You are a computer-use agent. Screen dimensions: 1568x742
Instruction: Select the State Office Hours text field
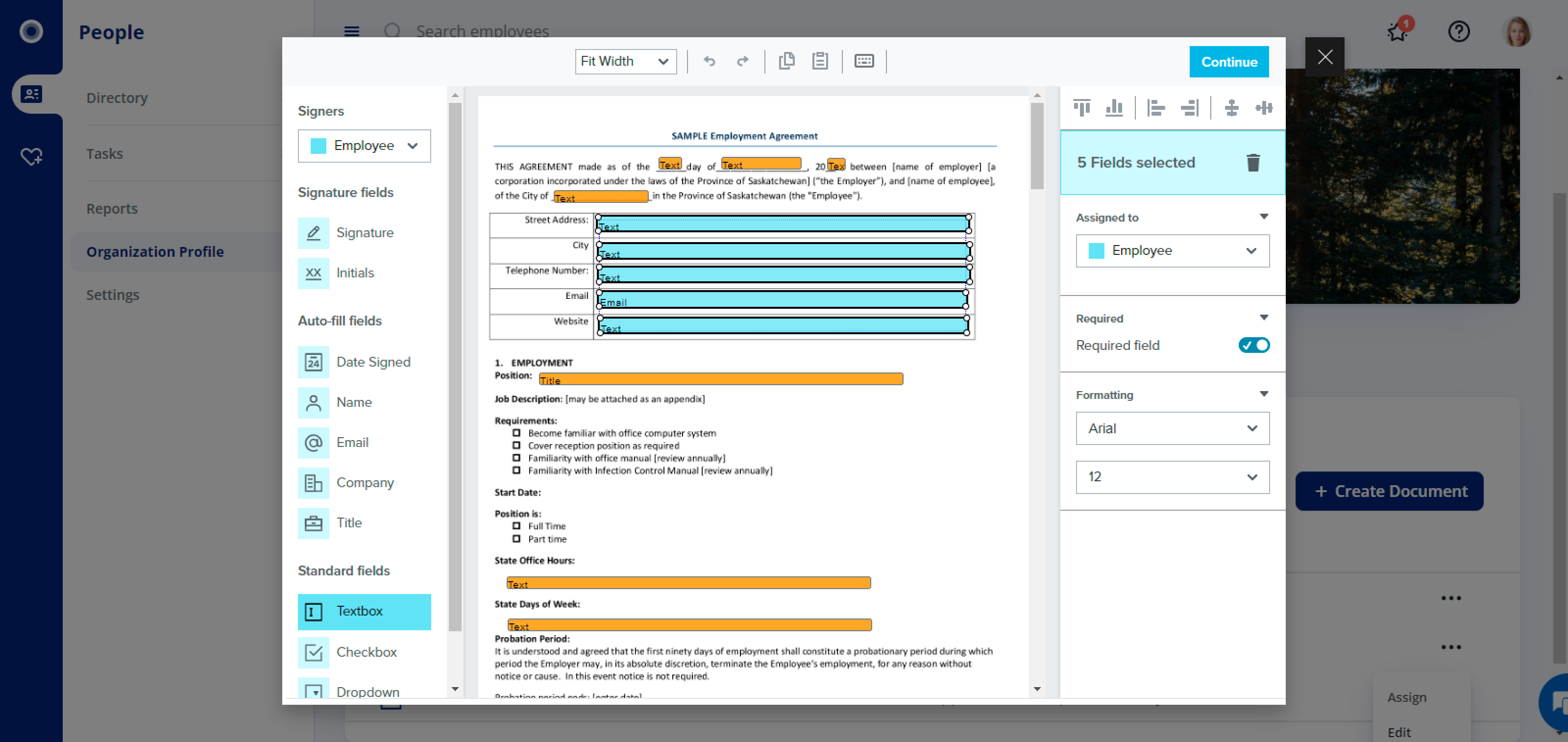(688, 583)
